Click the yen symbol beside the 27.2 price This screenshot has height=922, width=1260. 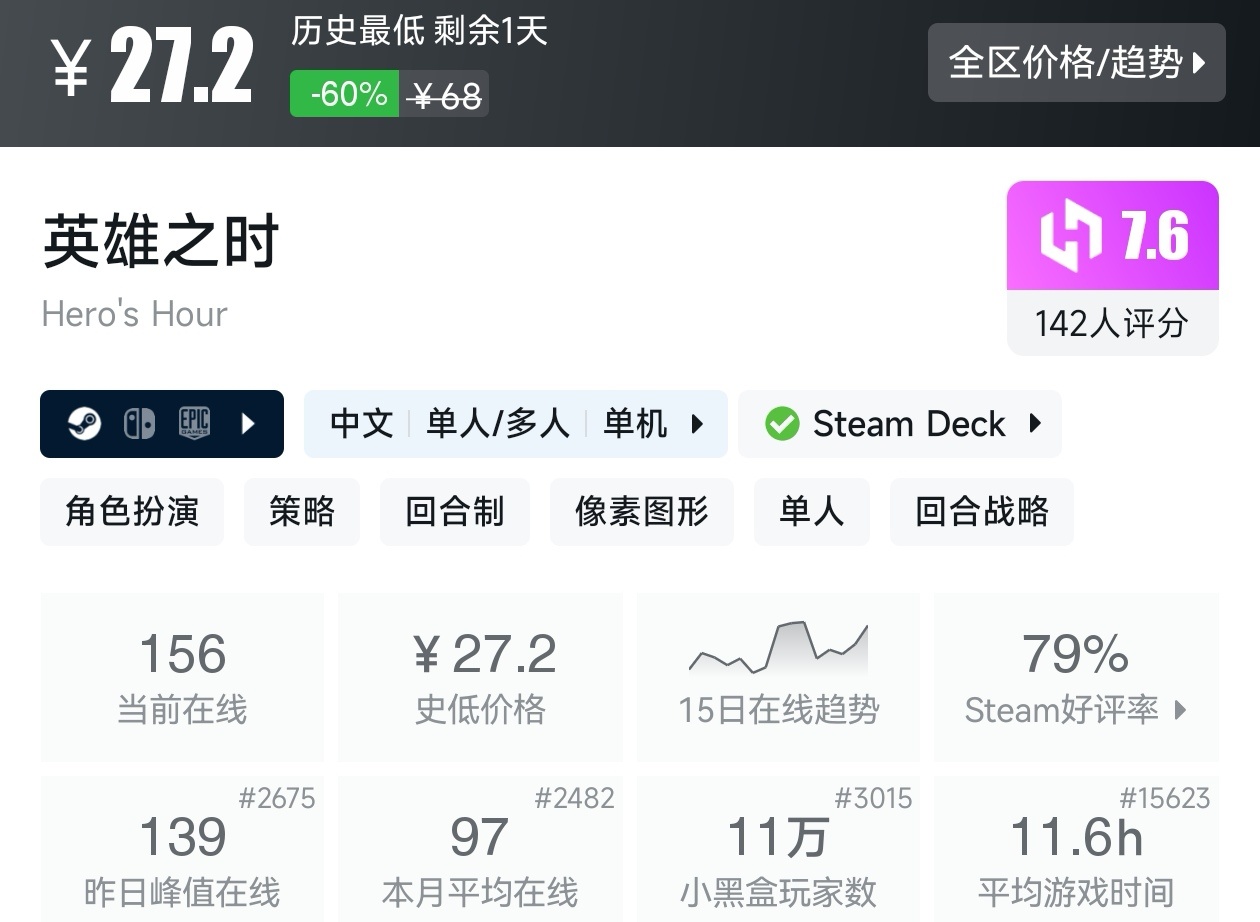coord(71,68)
